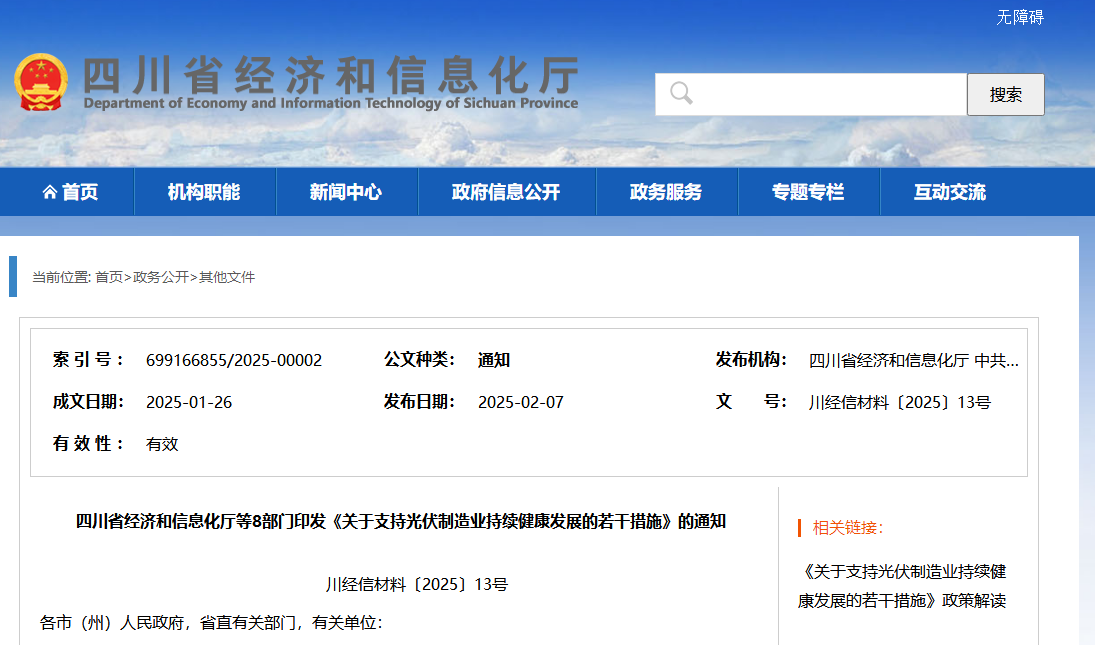1095x645 pixels.
Task: Click the index number 699166855/2025-00002
Action: [x=234, y=360]
